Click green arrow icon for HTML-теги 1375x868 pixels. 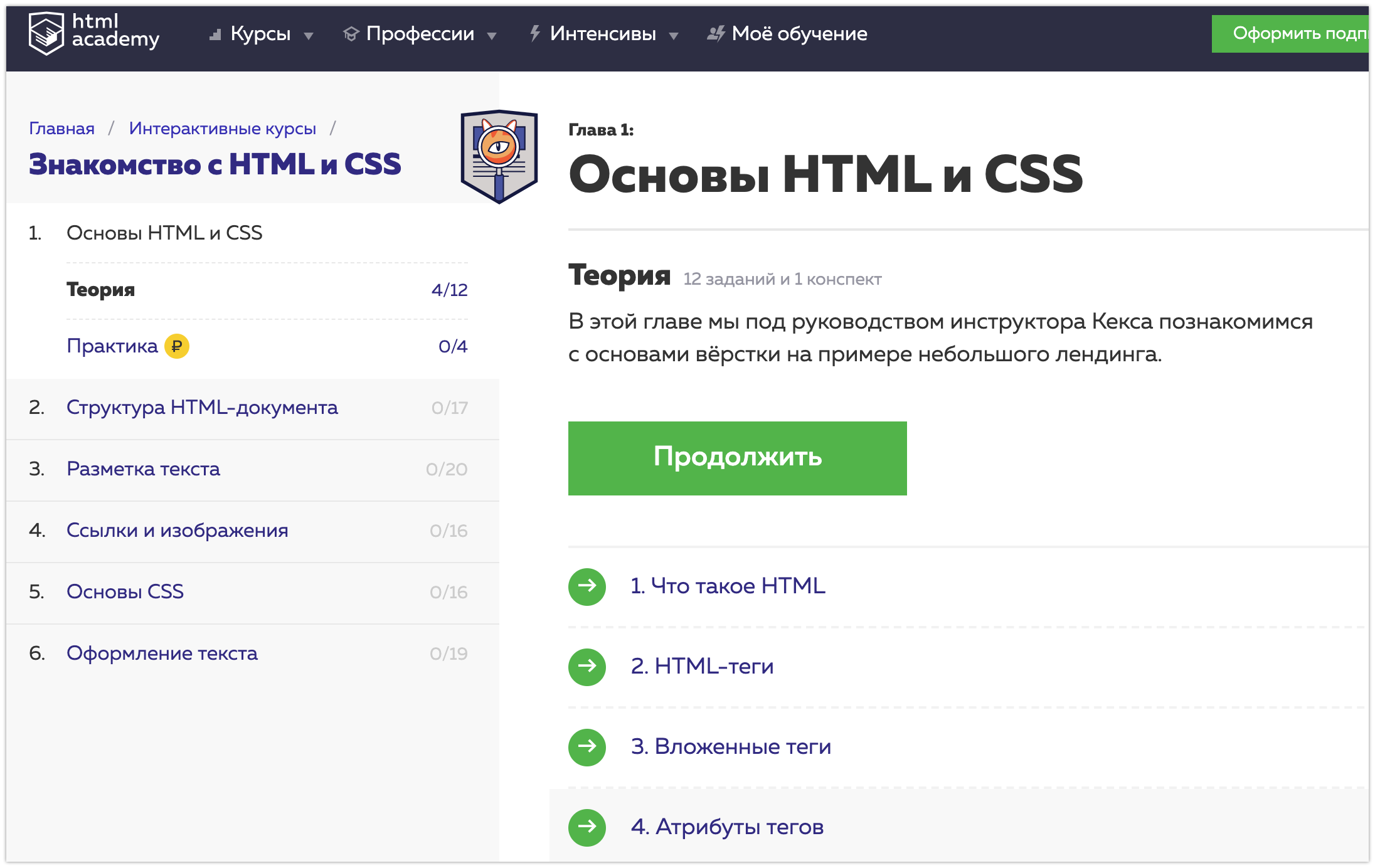(587, 667)
